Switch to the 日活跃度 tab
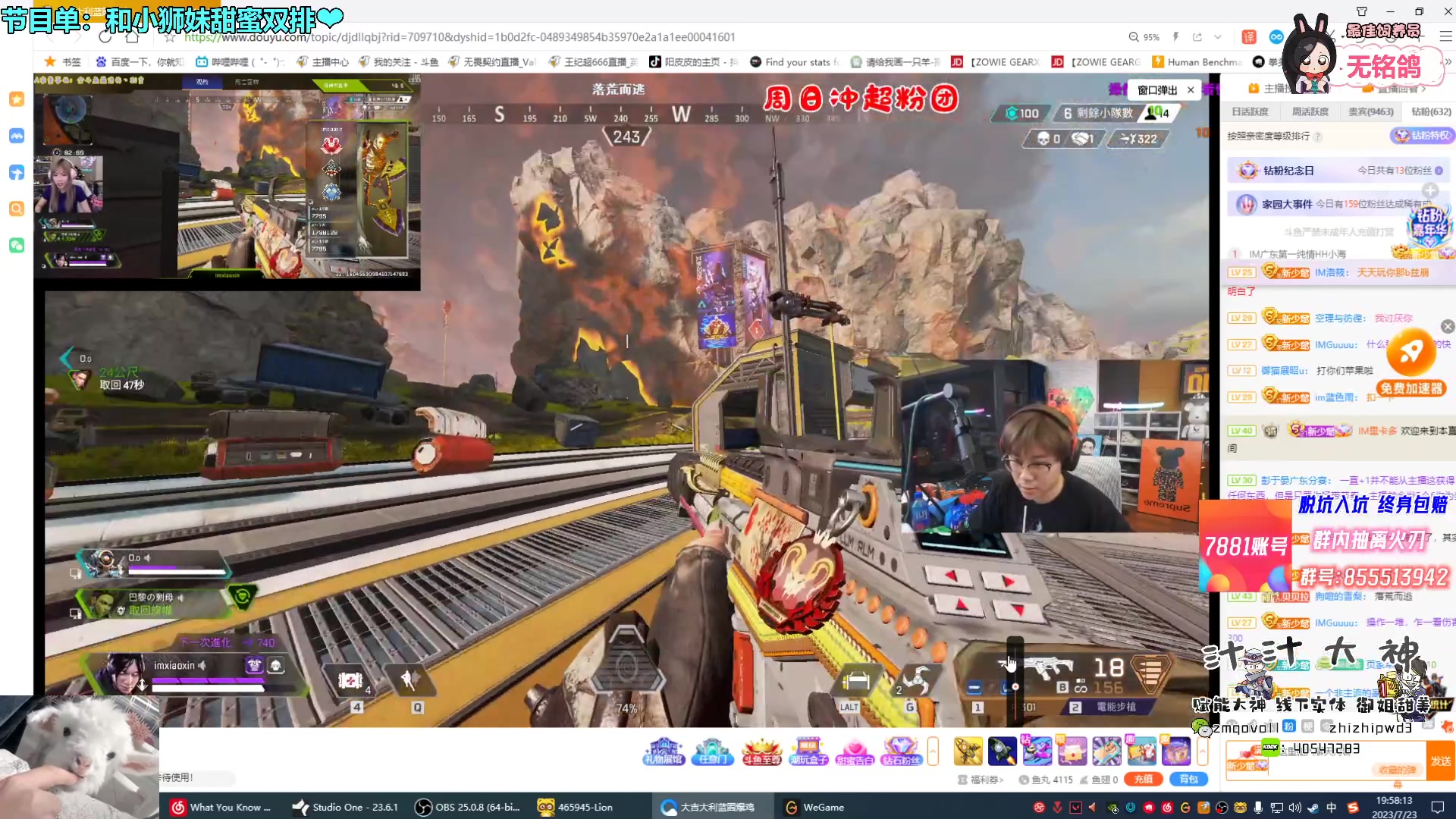The height and width of the screenshot is (819, 1456). 1250,111
